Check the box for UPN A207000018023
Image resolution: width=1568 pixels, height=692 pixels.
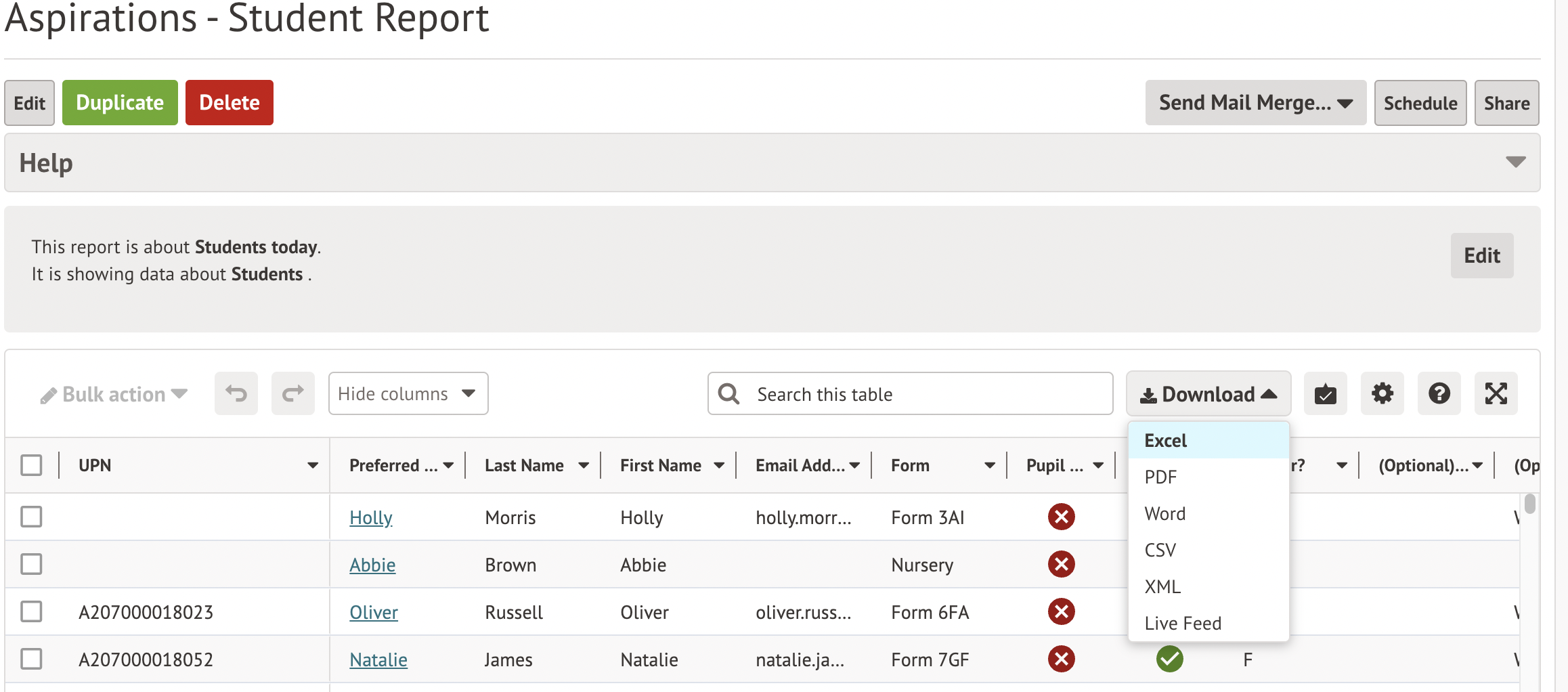coord(31,611)
